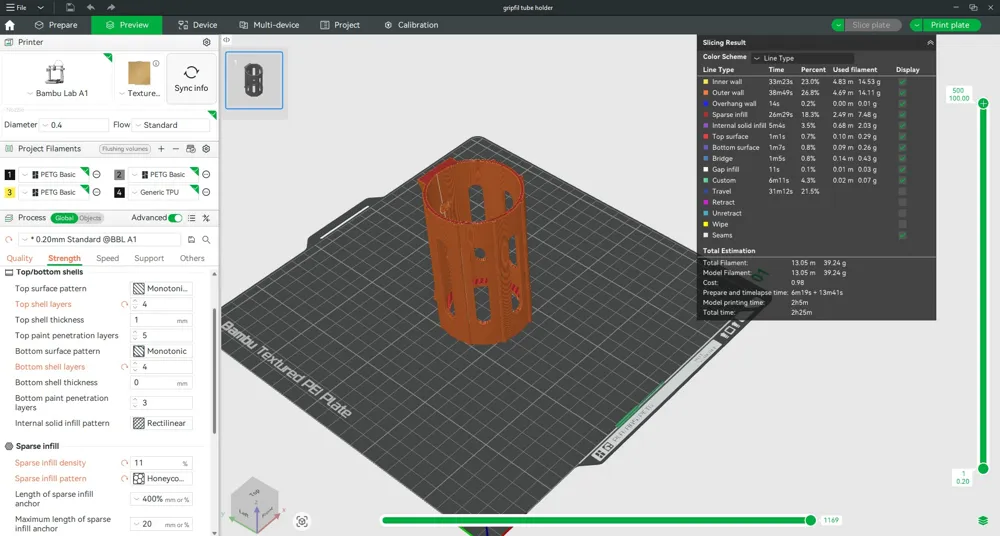Toggle Outer wall display checkbox
The width and height of the screenshot is (1000, 536).
pyautogui.click(x=902, y=93)
